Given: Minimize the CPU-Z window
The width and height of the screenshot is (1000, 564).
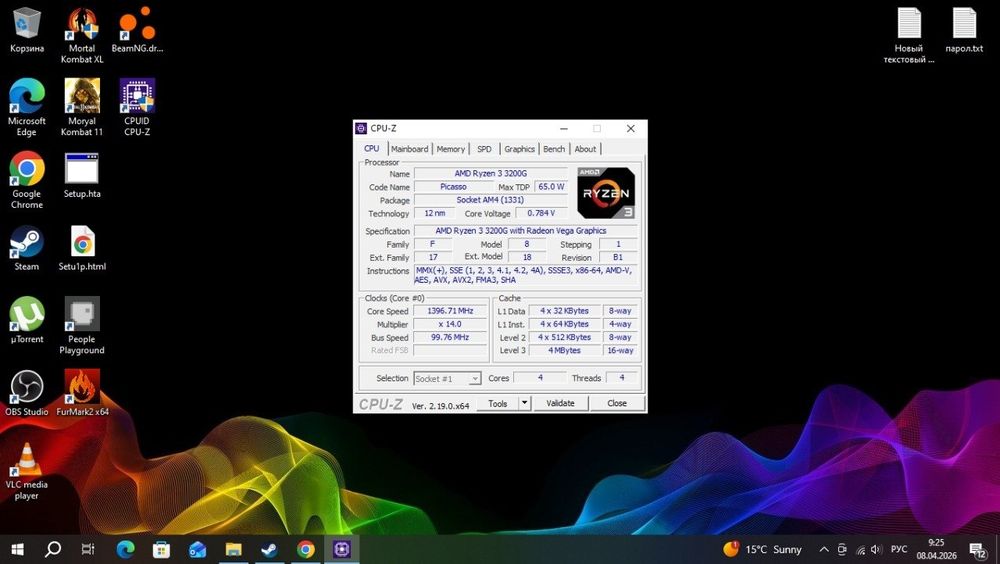Looking at the screenshot, I should point(564,128).
